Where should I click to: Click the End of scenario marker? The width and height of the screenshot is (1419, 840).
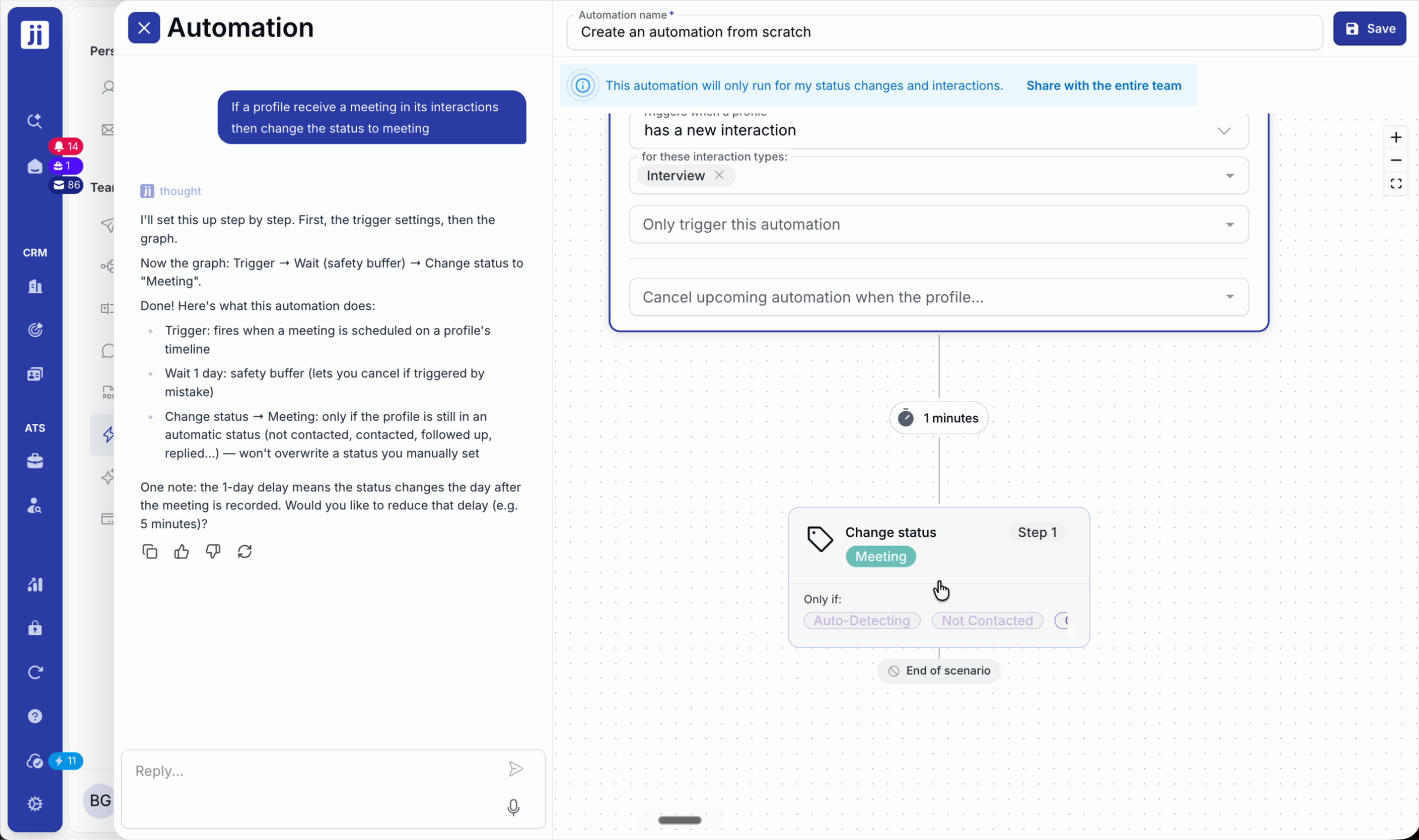[x=939, y=671]
